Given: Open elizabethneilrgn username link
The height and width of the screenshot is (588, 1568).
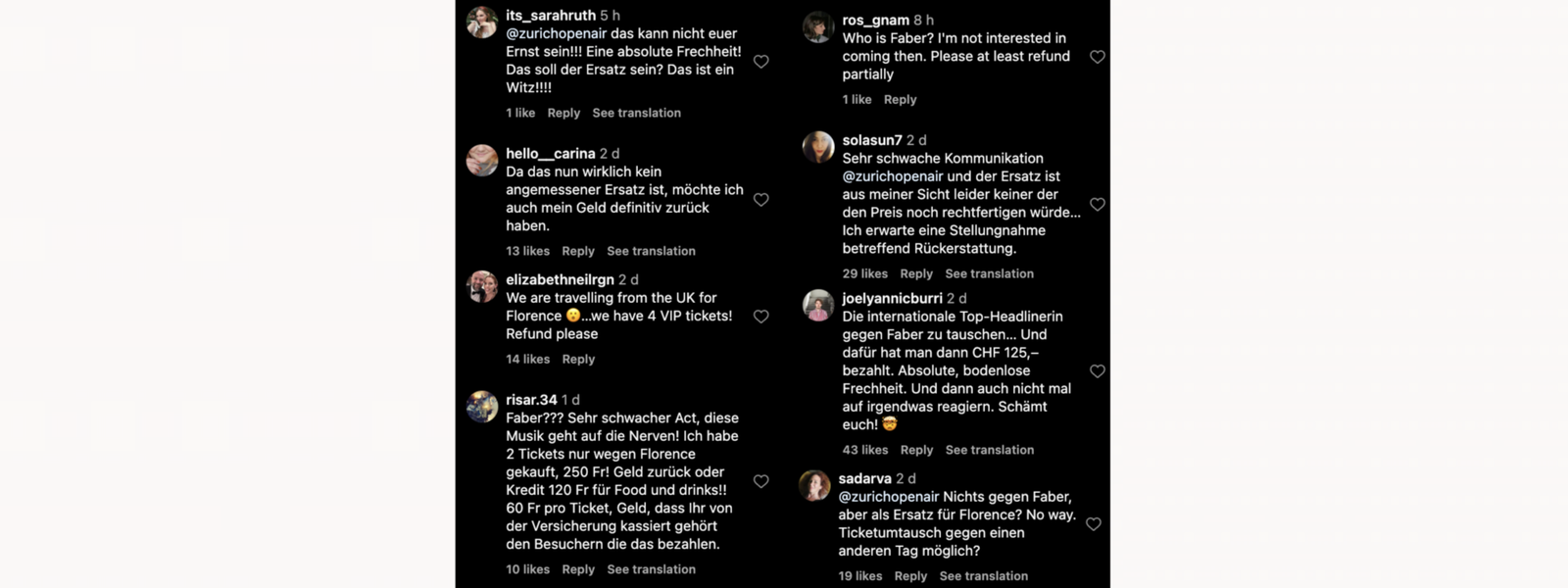Looking at the screenshot, I should tap(560, 279).
